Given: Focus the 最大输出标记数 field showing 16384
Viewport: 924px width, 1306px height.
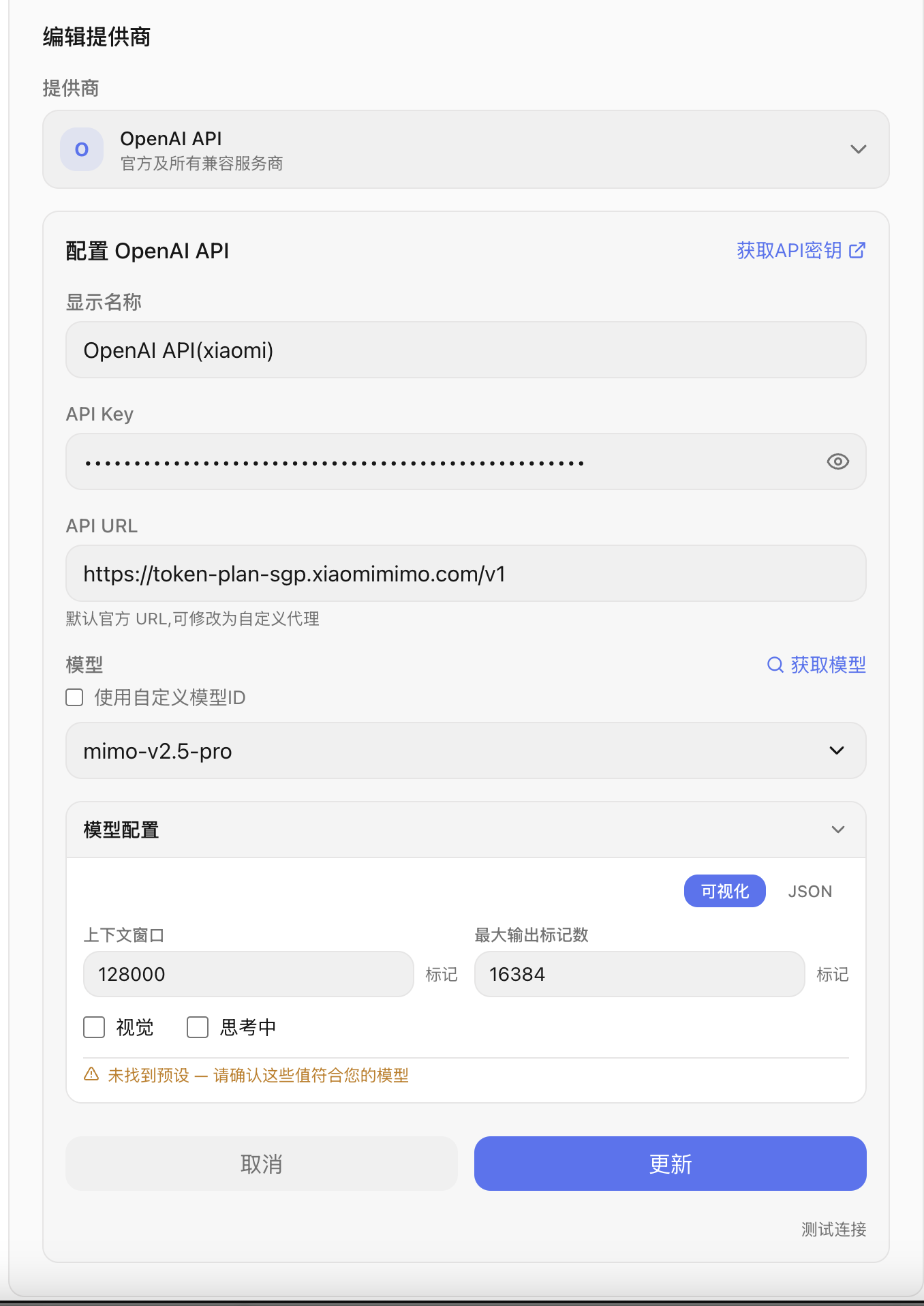Looking at the screenshot, I should click(x=640, y=974).
